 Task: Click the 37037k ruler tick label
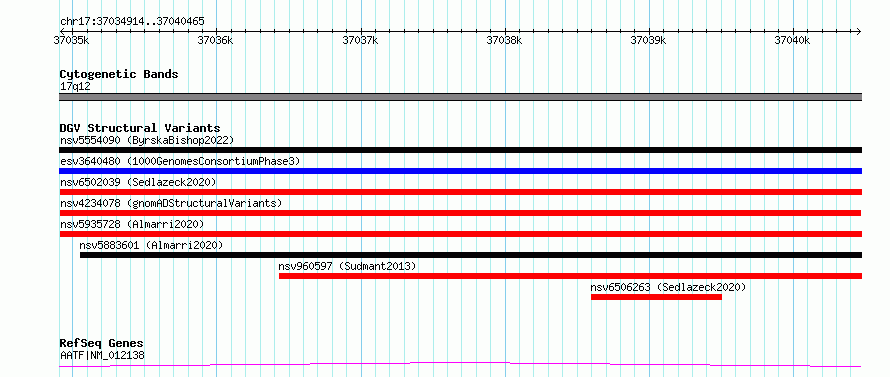click(360, 40)
